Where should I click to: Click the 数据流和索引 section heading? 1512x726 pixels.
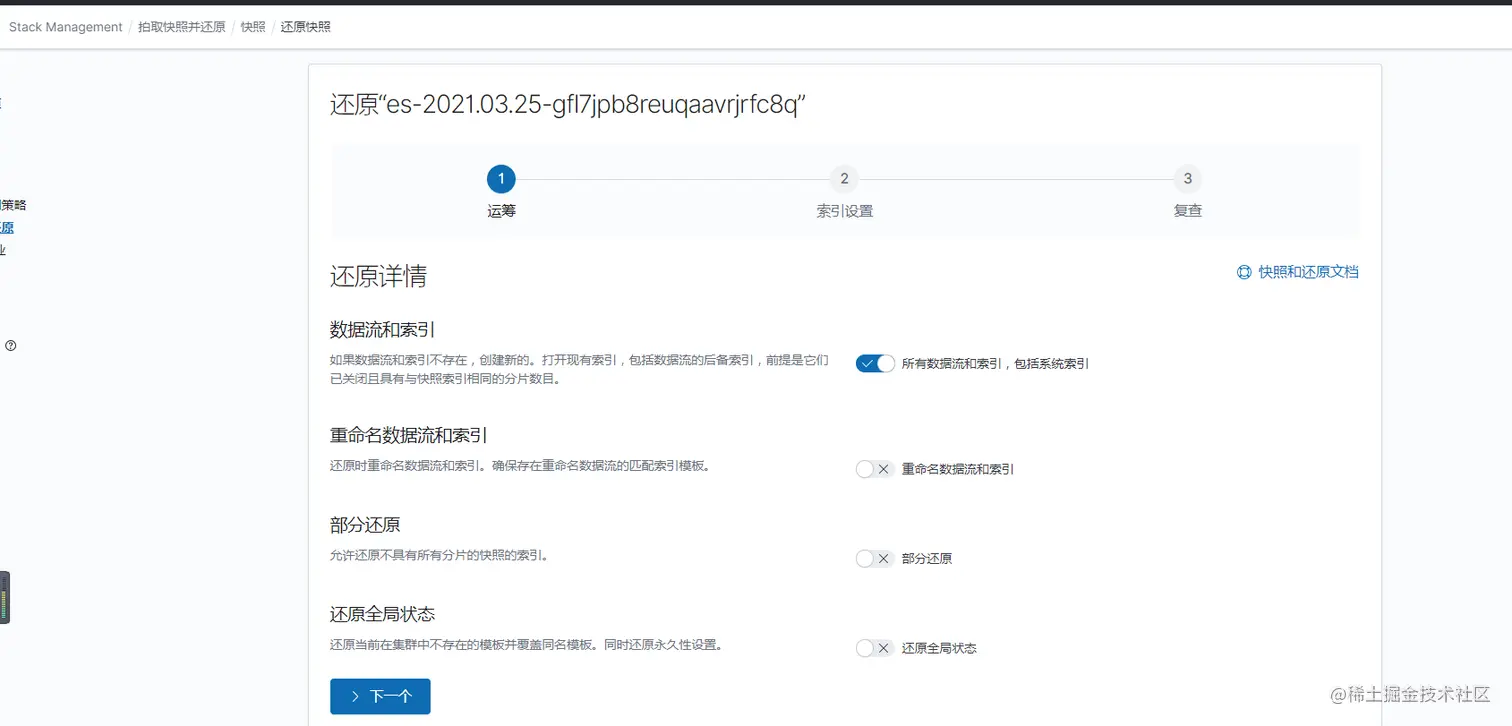point(382,329)
